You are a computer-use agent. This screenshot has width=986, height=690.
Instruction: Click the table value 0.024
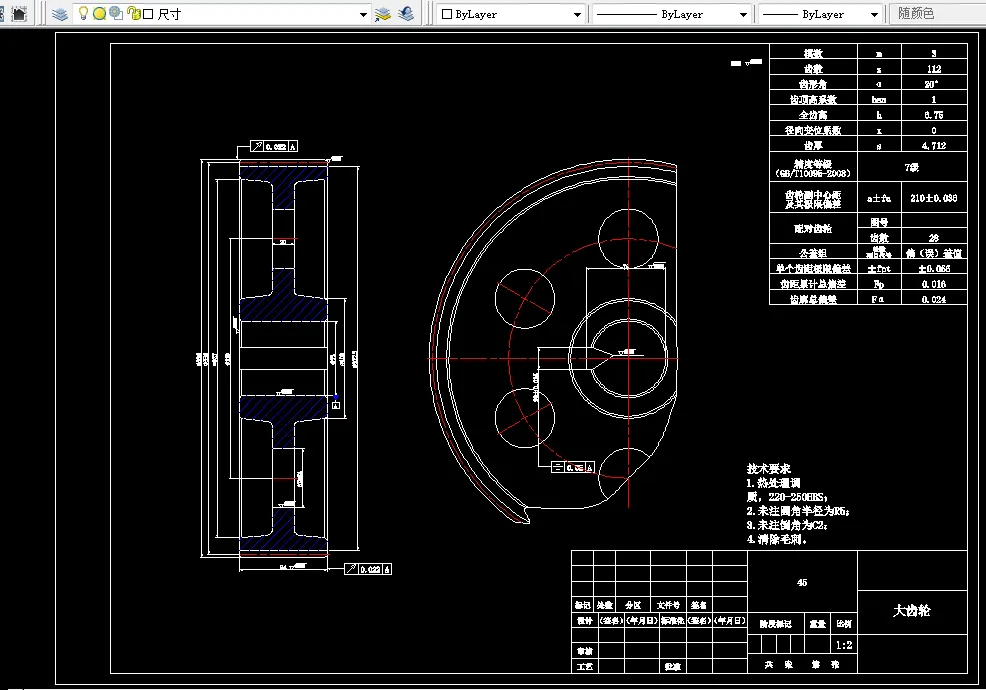934,299
